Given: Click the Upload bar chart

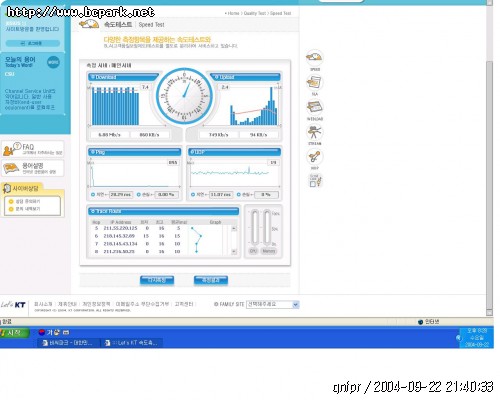Looking at the screenshot, I should pyautogui.click(x=253, y=106).
